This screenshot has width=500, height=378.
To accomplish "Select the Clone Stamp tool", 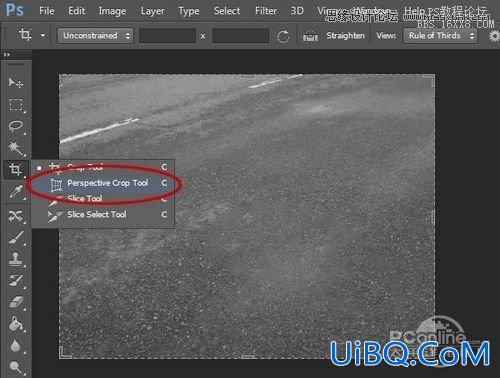I will [x=15, y=259].
